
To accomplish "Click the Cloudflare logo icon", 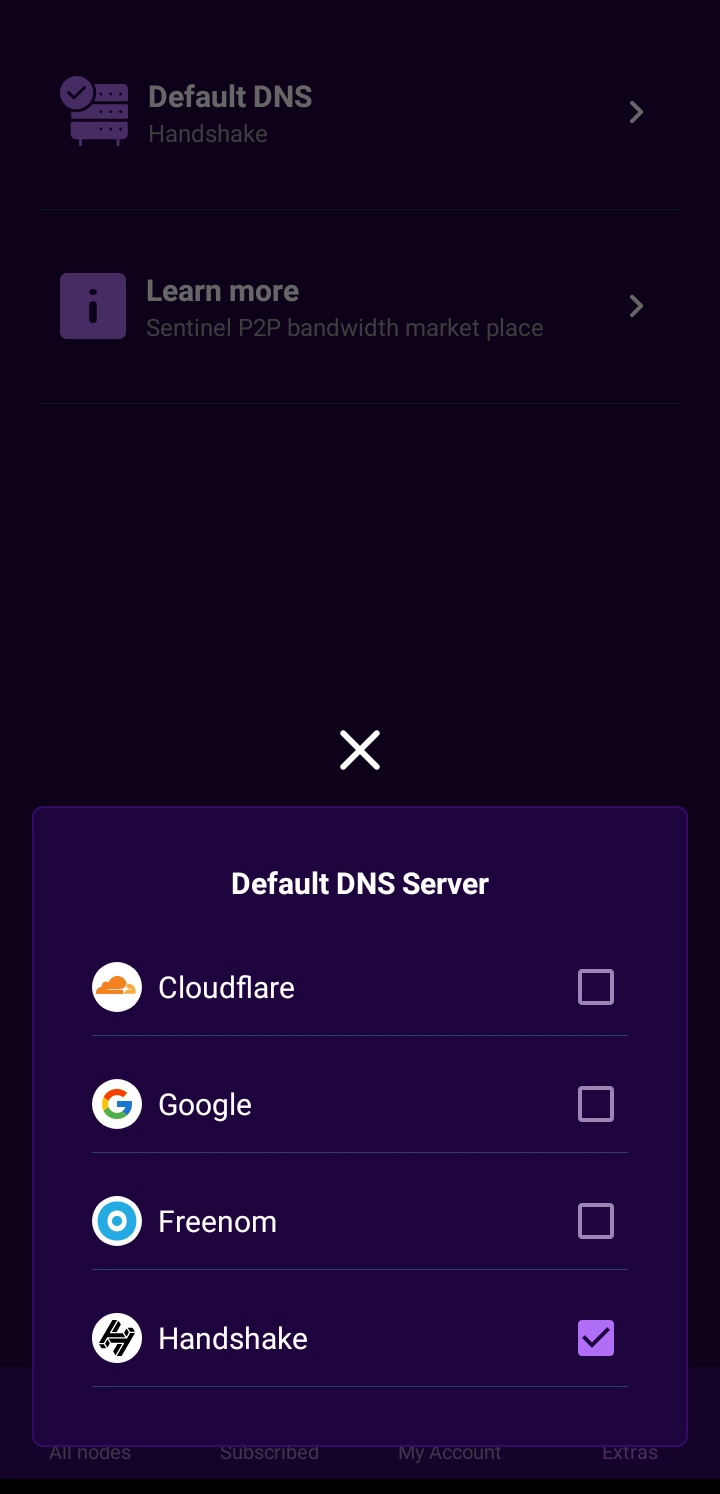I will coord(117,987).
